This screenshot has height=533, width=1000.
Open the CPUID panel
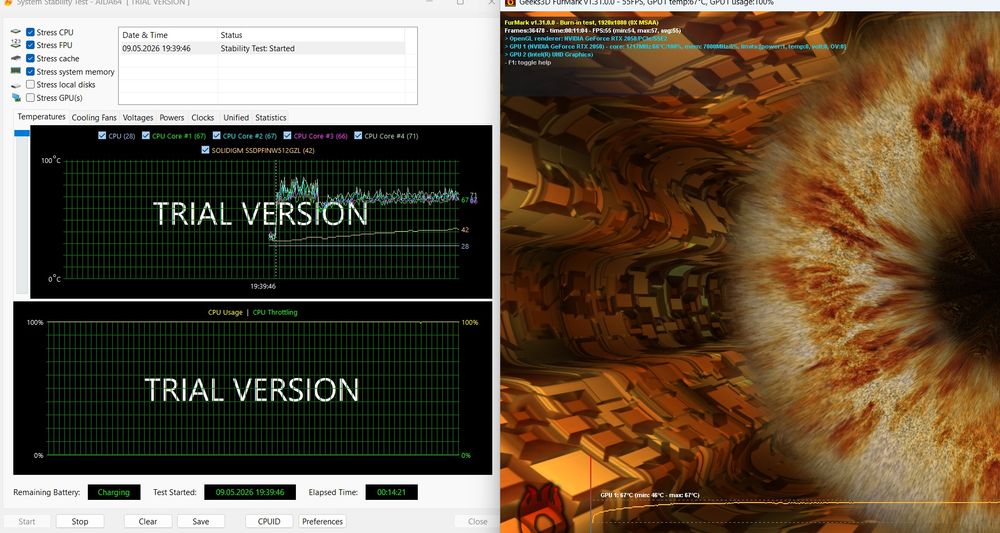269,521
